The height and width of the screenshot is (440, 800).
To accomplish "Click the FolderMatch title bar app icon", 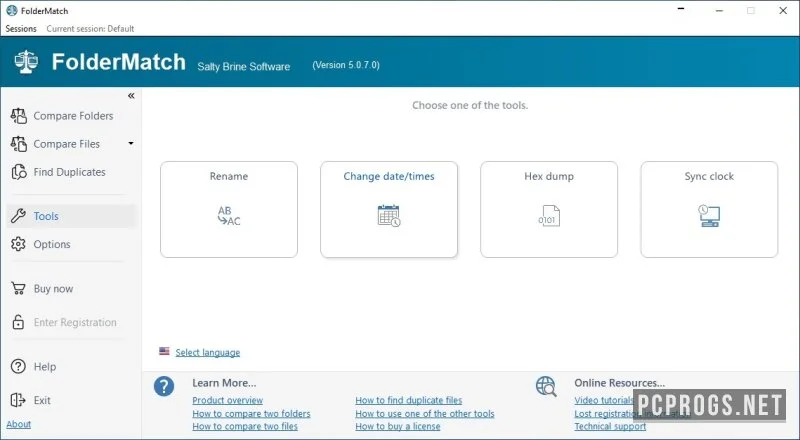I will (x=12, y=11).
